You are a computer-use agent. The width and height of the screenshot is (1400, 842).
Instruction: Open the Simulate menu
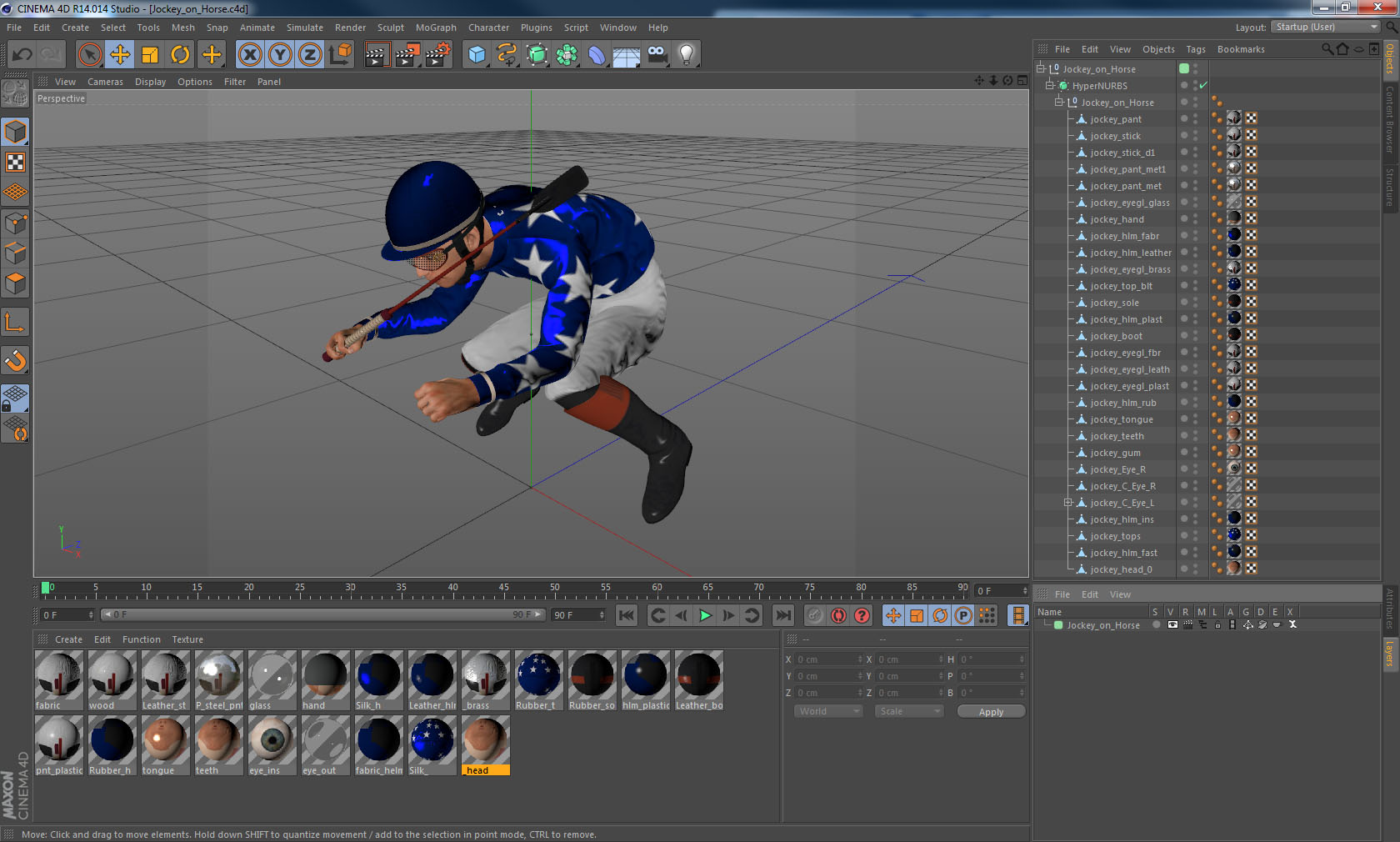click(305, 28)
